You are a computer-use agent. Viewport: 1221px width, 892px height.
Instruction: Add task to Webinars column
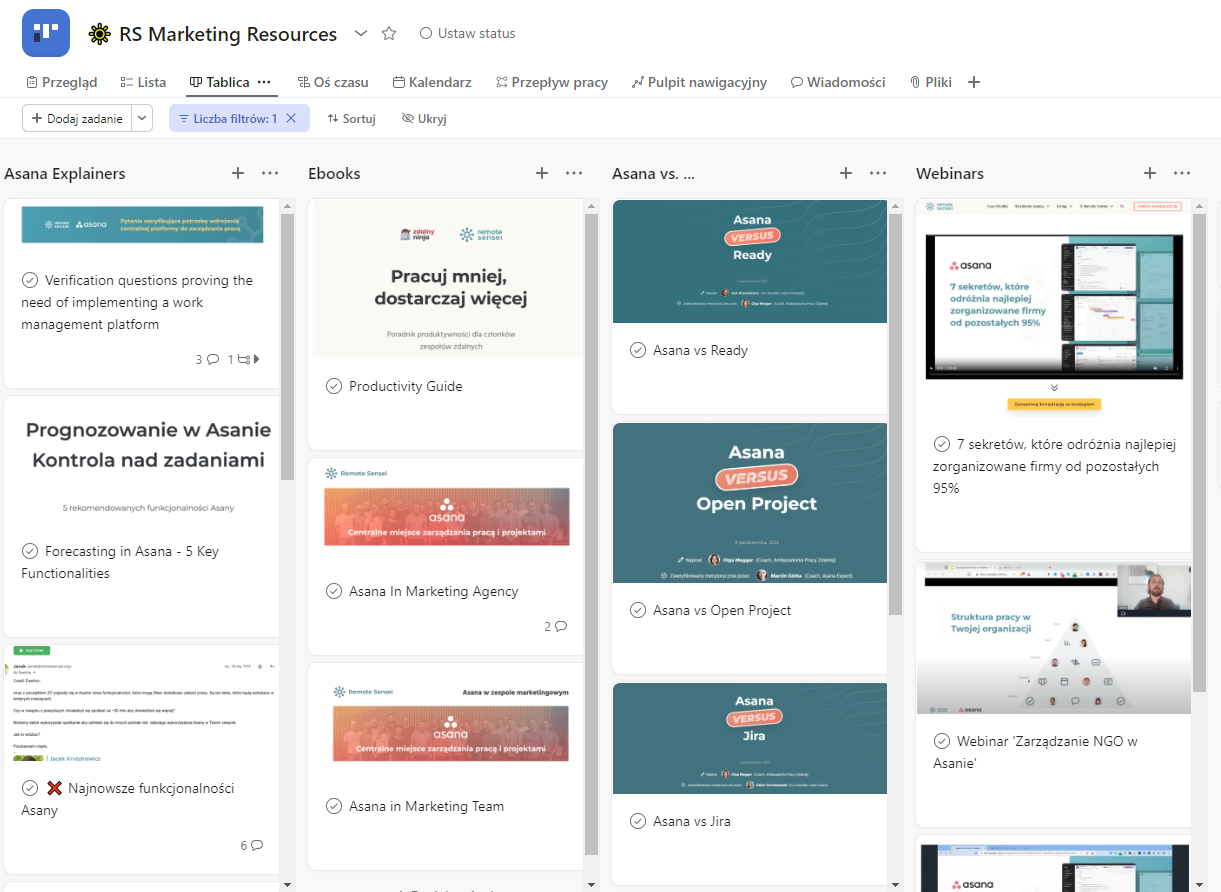pos(1150,173)
